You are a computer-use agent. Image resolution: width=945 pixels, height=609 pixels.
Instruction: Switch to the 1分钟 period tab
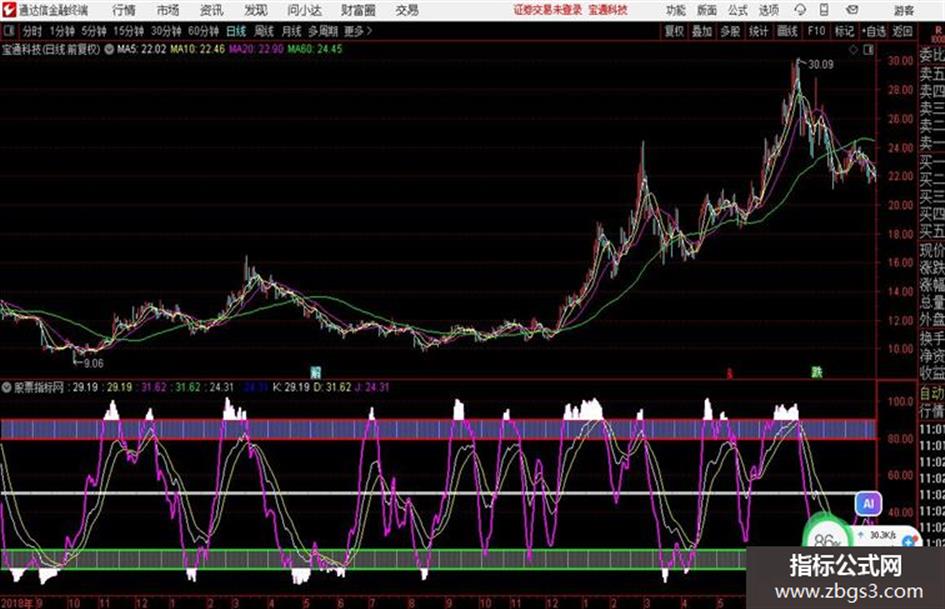coord(61,31)
